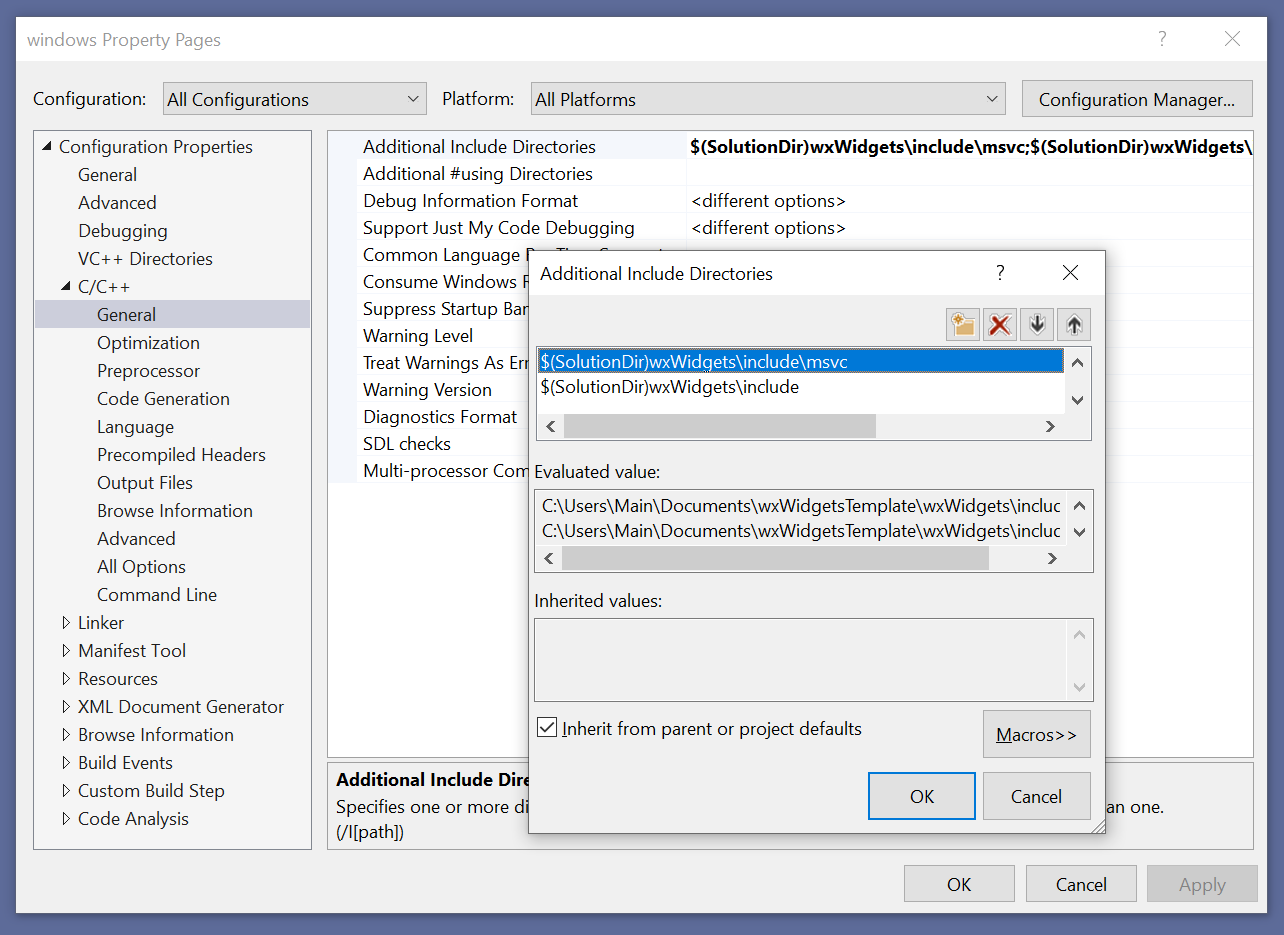1284x935 pixels.
Task: Click the directories list vertical scroll-down arrow
Action: [1077, 399]
